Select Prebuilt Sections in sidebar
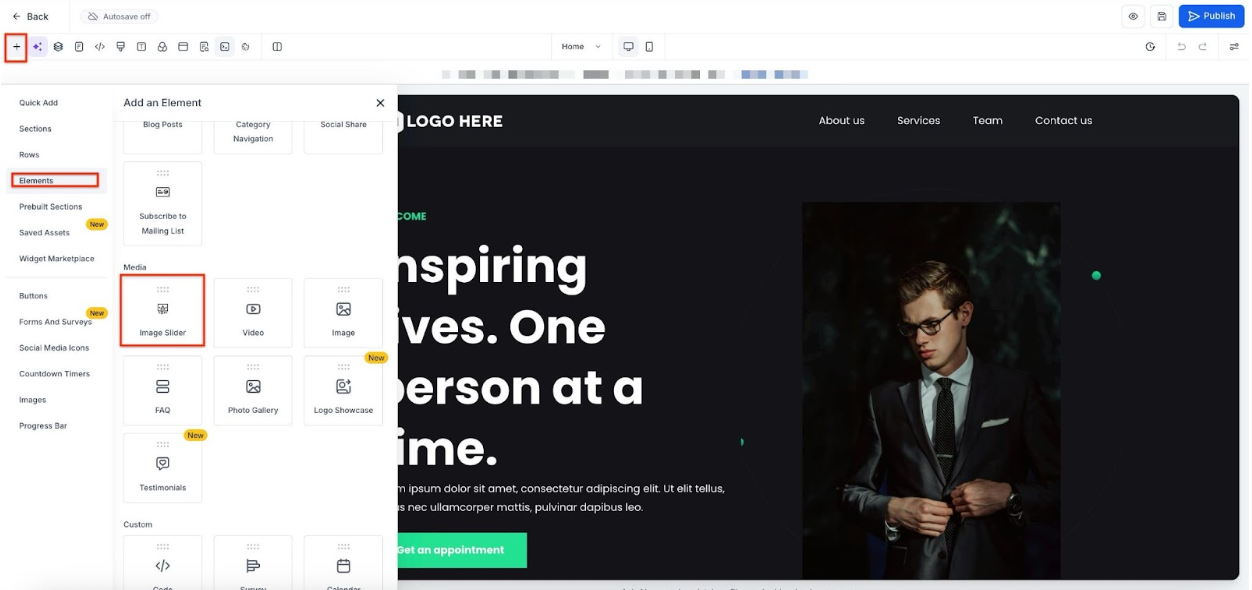The width and height of the screenshot is (1252, 590). (50, 207)
